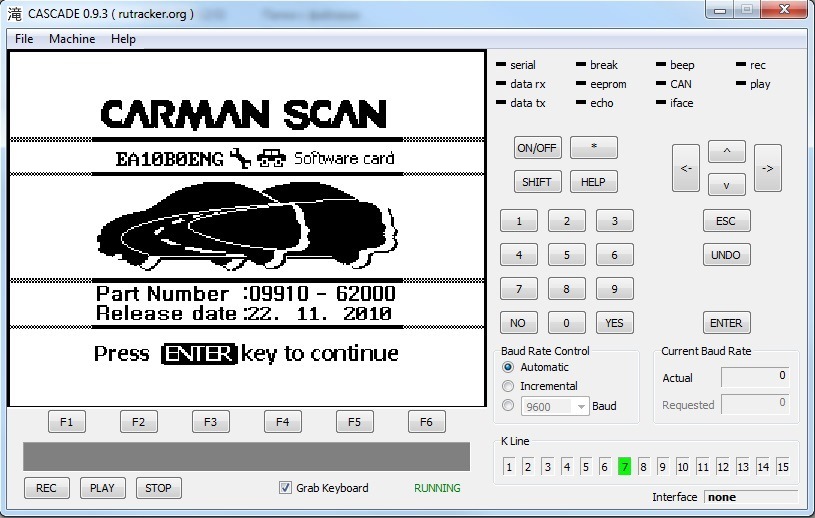Open the 9600 baud rate dropdown
Viewport: 815px width, 518px height.
tap(555, 406)
